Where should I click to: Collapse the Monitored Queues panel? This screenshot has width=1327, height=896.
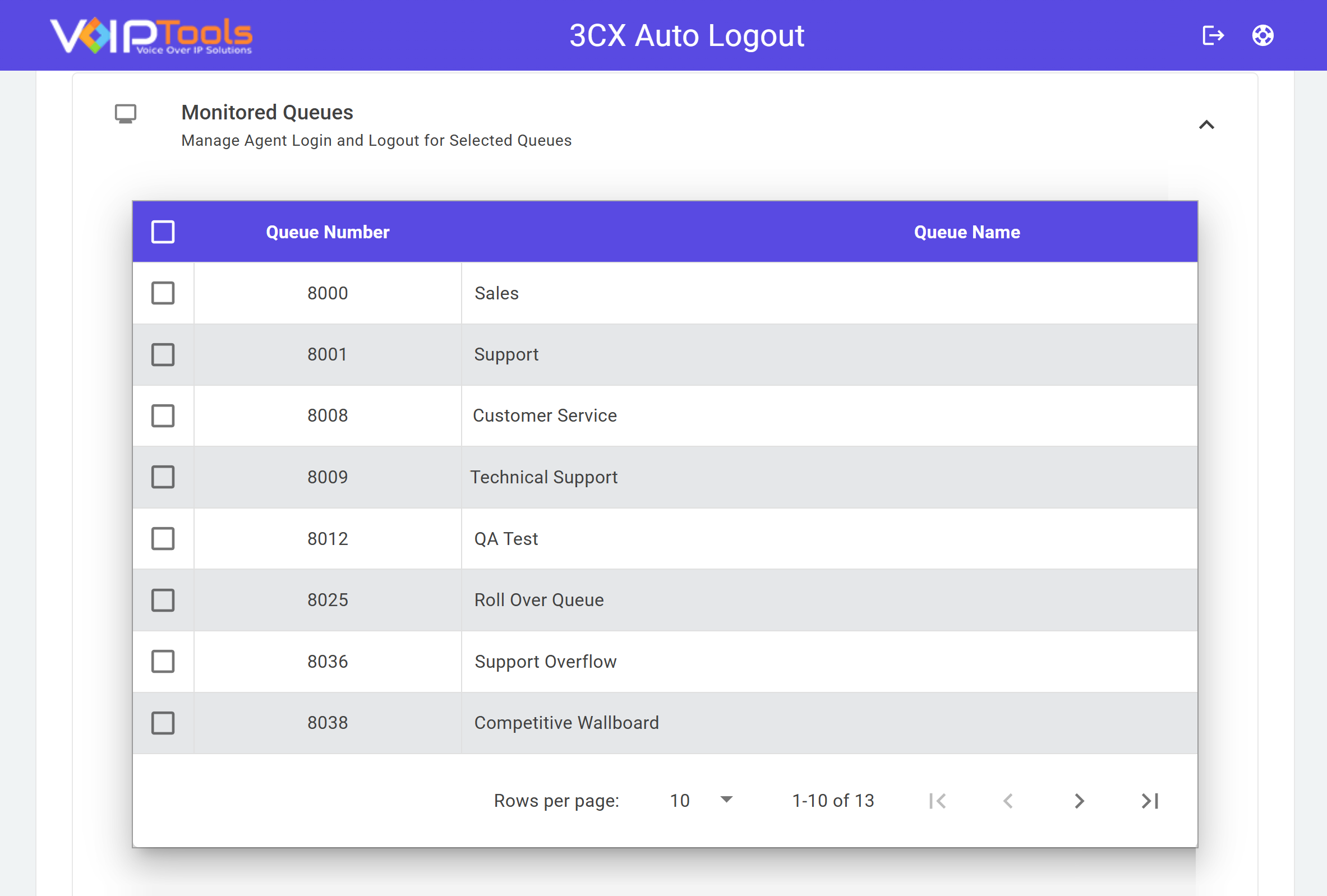pos(1206,124)
